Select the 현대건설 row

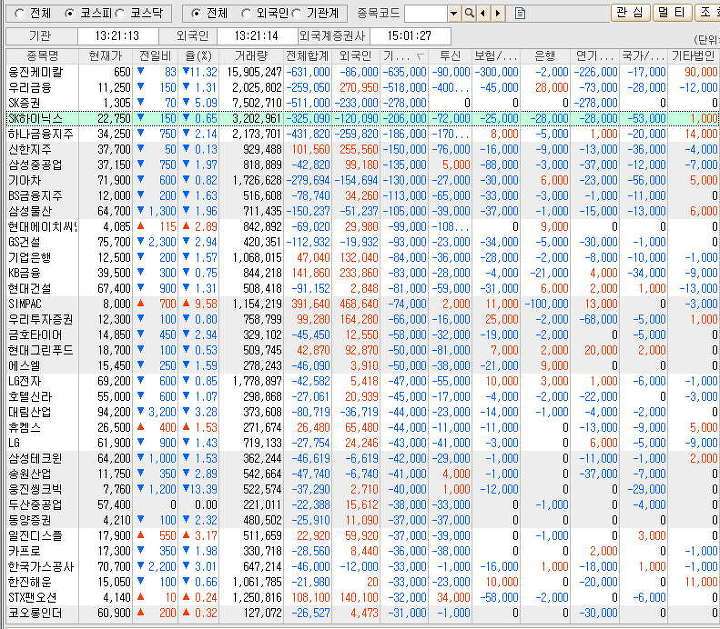pyautogui.click(x=363, y=288)
